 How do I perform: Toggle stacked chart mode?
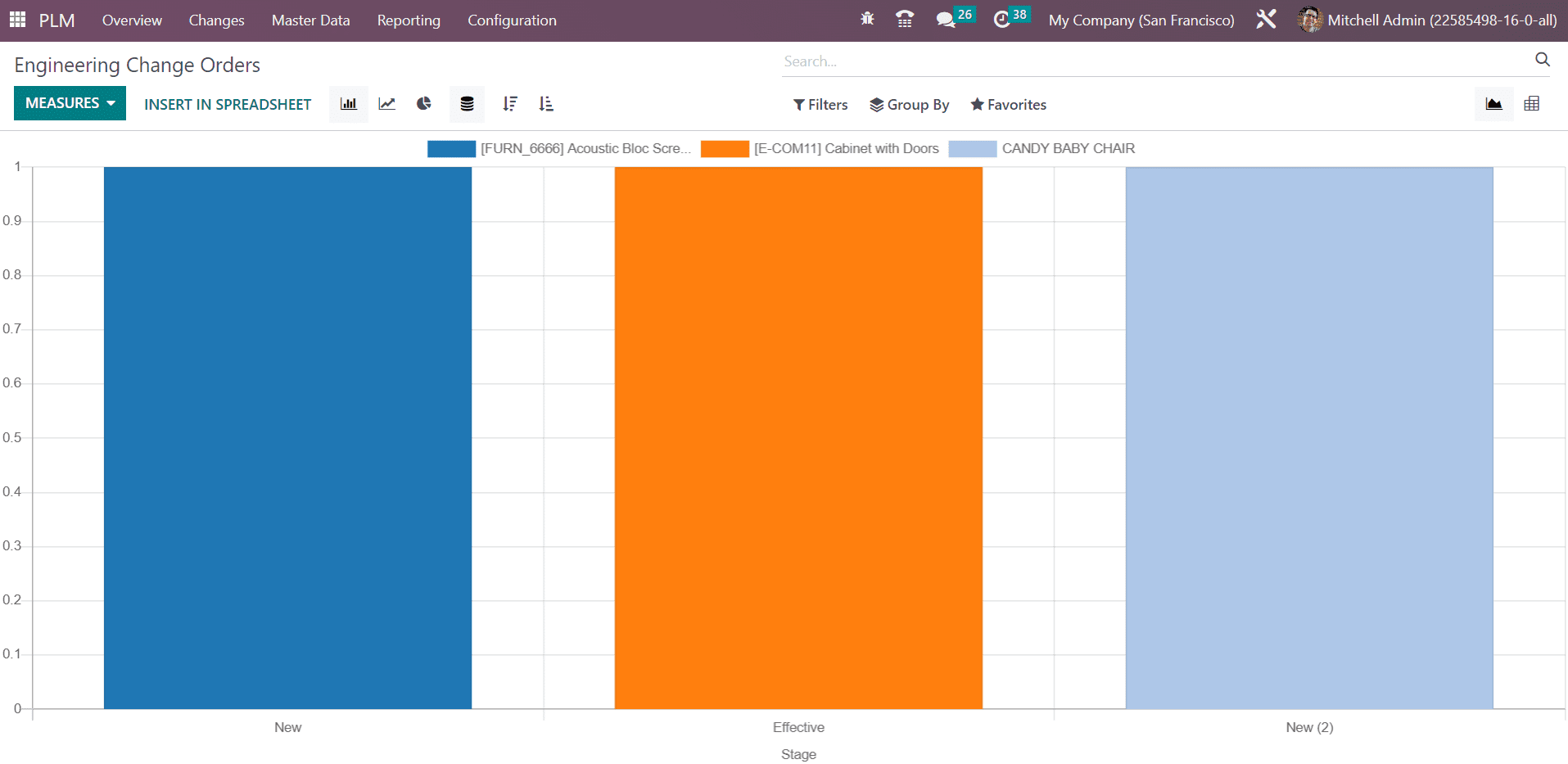click(x=467, y=104)
